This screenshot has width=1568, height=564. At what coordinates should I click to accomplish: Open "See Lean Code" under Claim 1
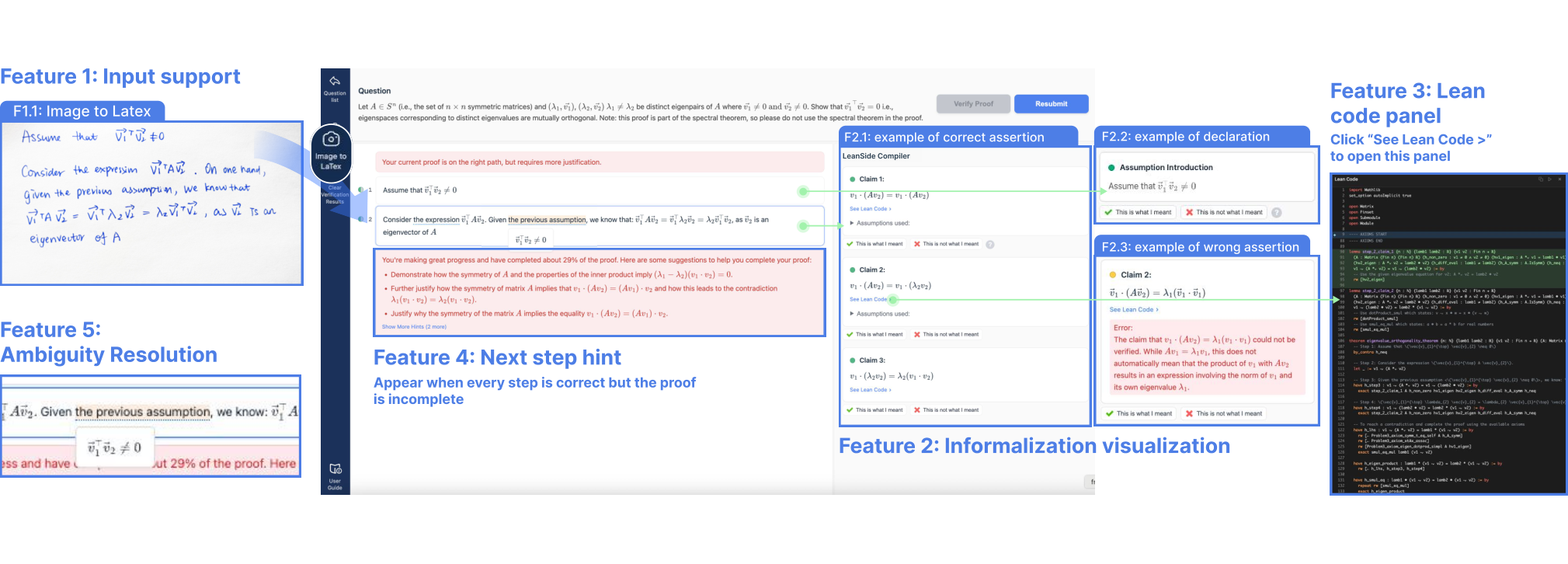tap(870, 209)
